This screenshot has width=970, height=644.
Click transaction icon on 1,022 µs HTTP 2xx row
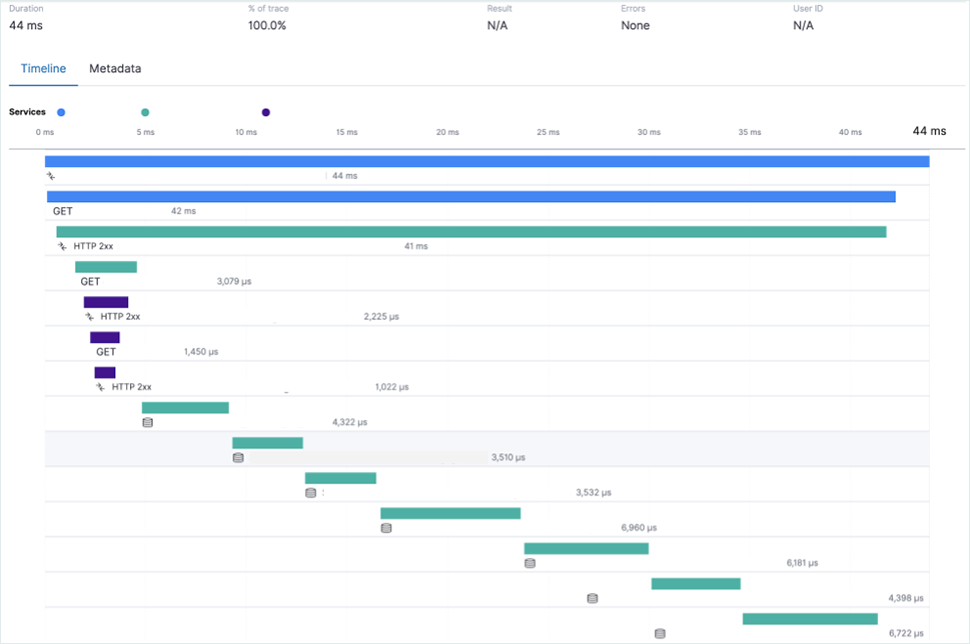point(100,387)
